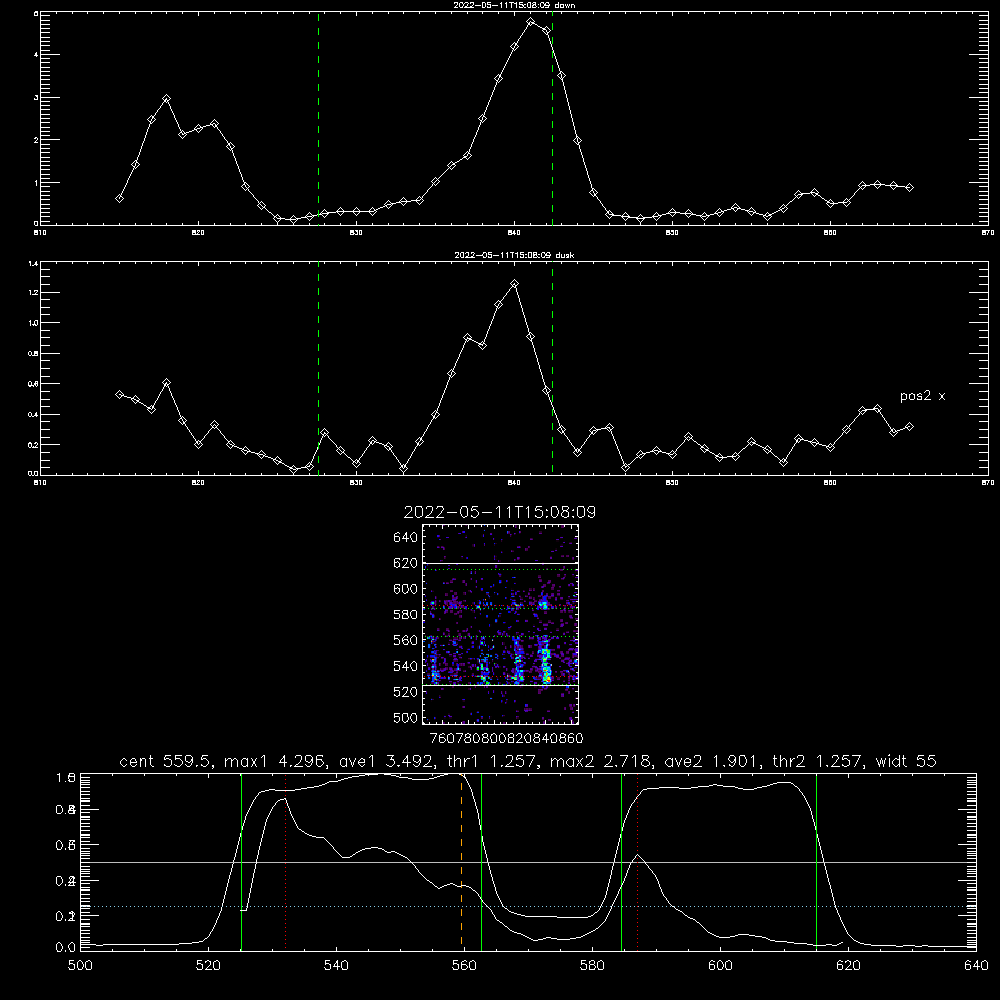Click the '620' y-axis label beside the spectrogram
Screen dimensions: 1000x1000
click(406, 563)
